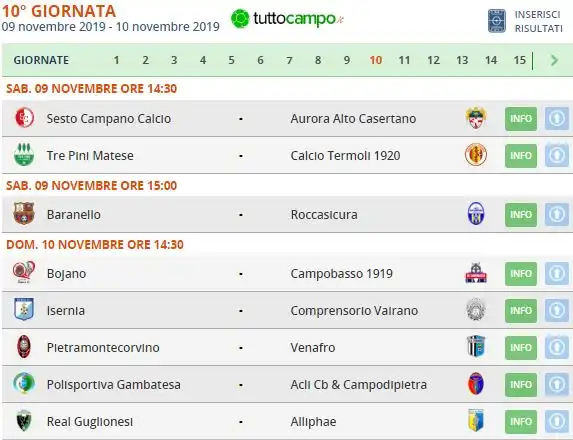The image size is (573, 440).
Task: Open INFO for Sesto Campano Calcio match
Action: coord(521,119)
